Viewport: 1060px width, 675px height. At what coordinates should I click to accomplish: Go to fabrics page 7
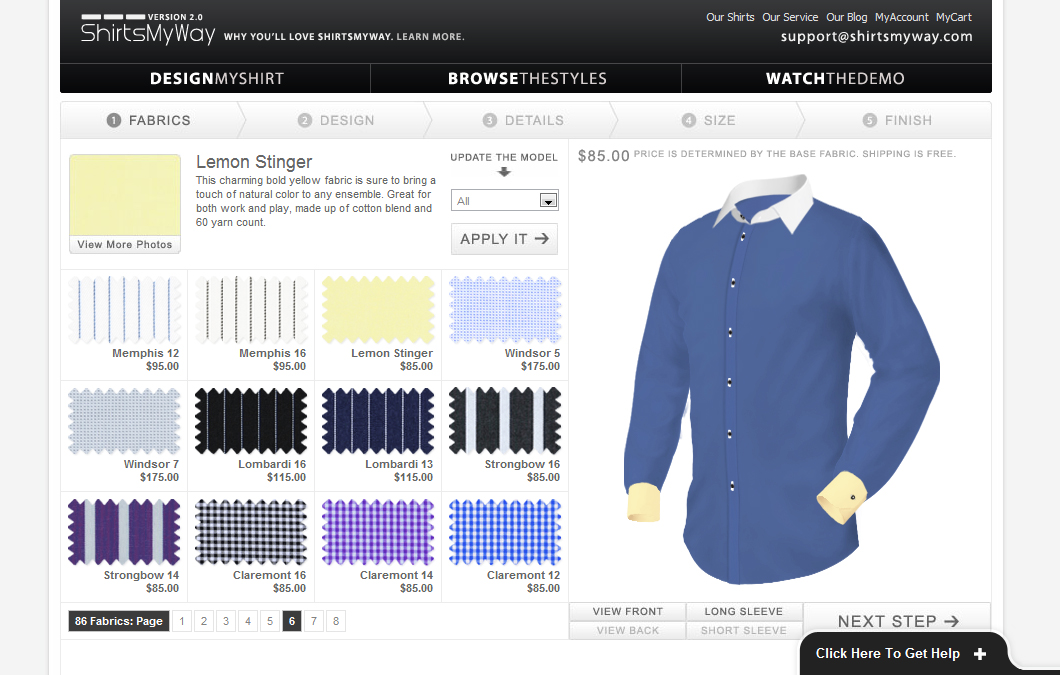point(314,621)
